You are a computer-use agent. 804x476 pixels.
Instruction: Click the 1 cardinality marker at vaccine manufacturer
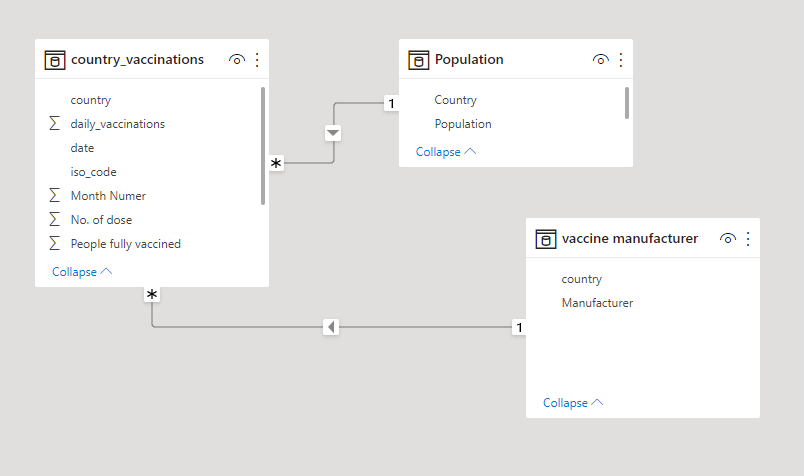click(519, 327)
